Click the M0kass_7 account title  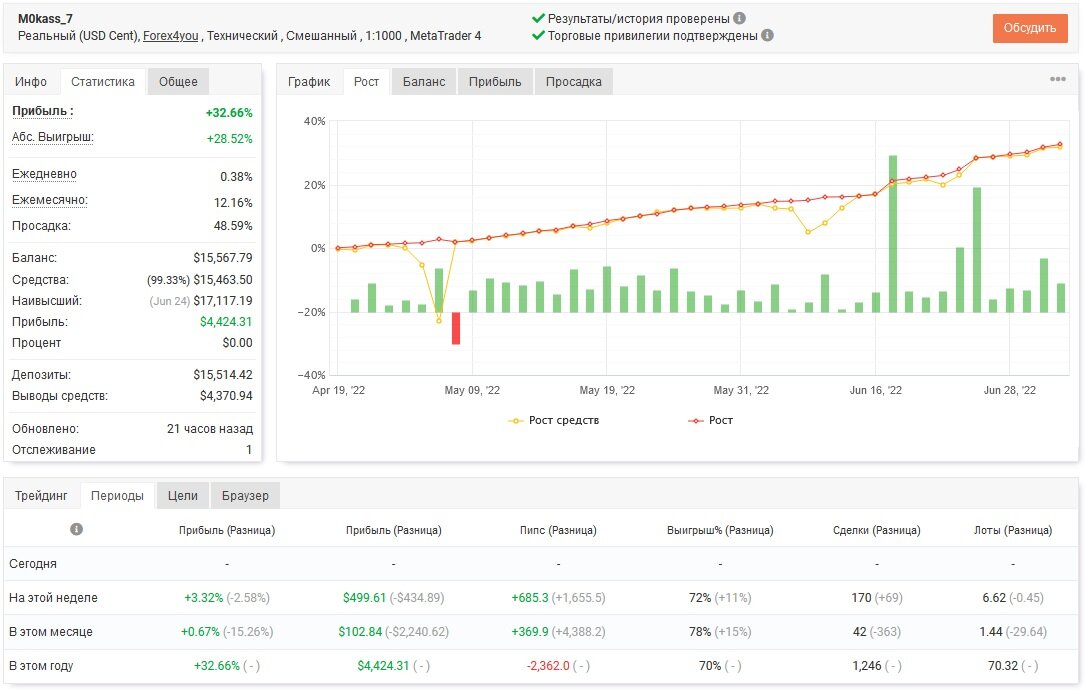tap(45, 19)
